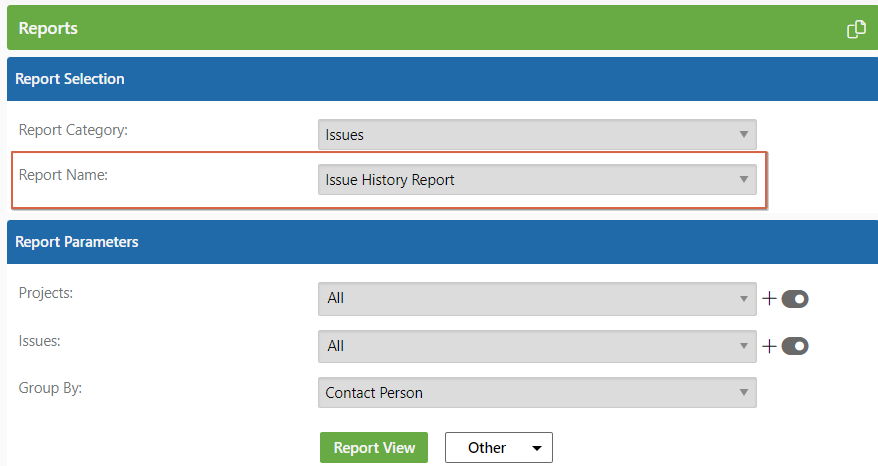
Task: Click the Reports title in green bar
Action: point(48,29)
